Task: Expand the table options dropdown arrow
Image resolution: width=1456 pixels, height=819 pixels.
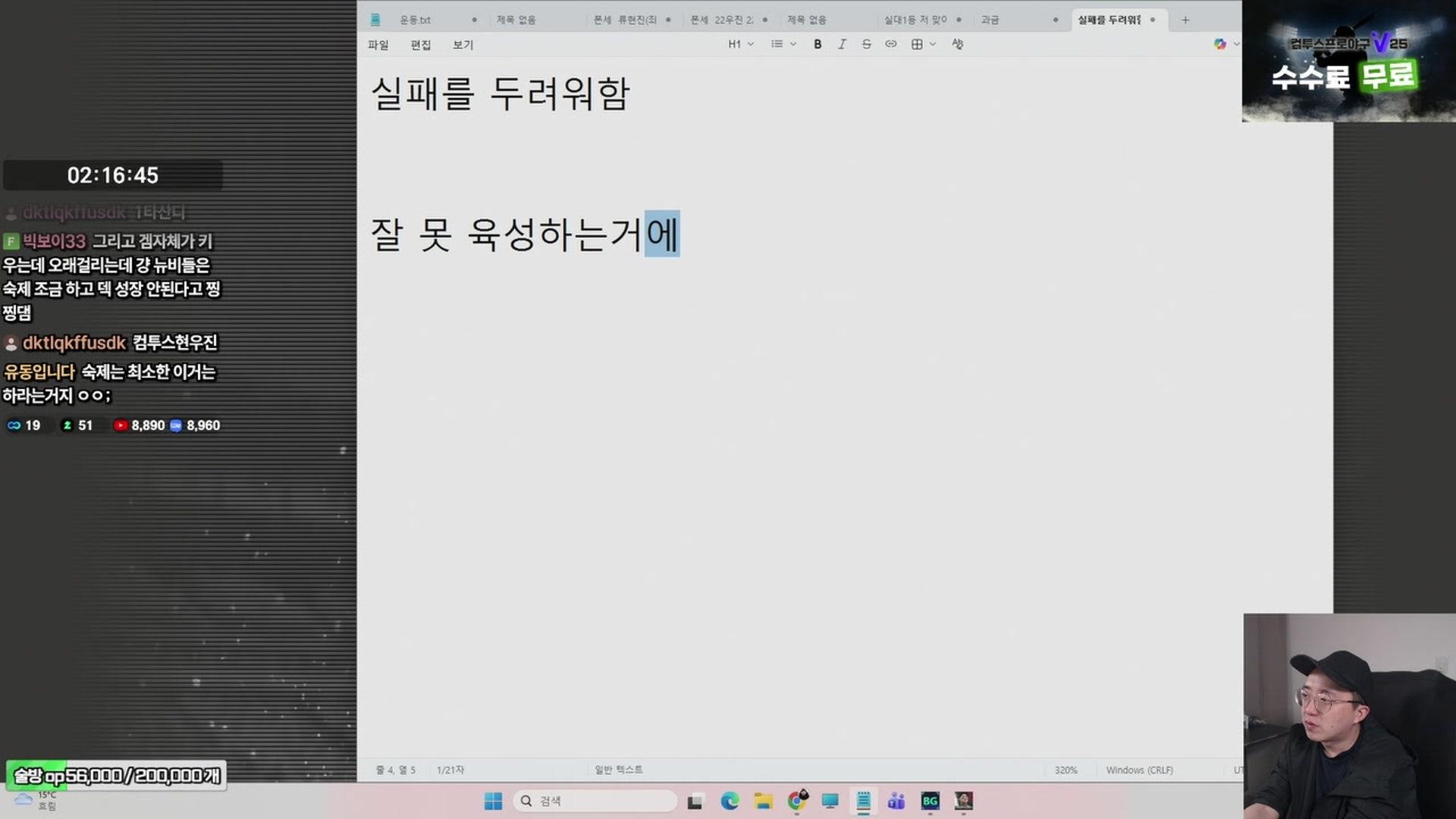Action: click(931, 44)
